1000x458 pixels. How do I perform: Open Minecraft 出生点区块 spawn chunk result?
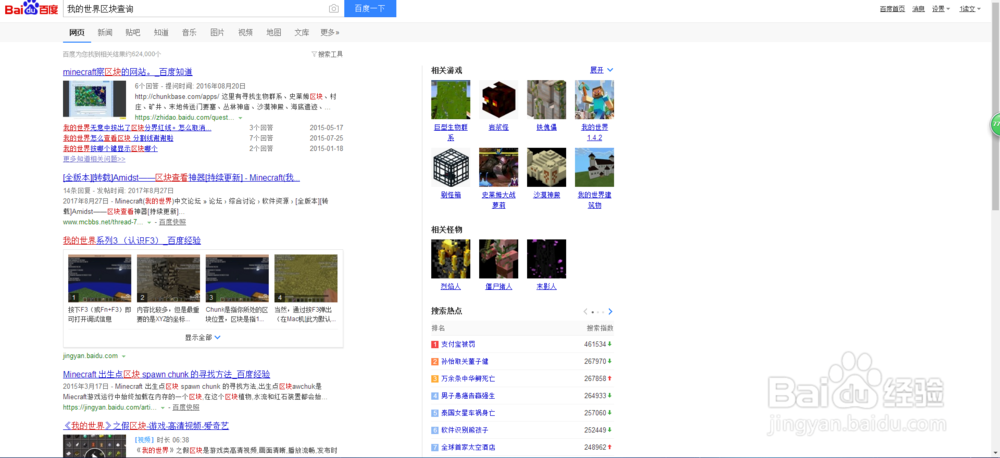(166, 374)
